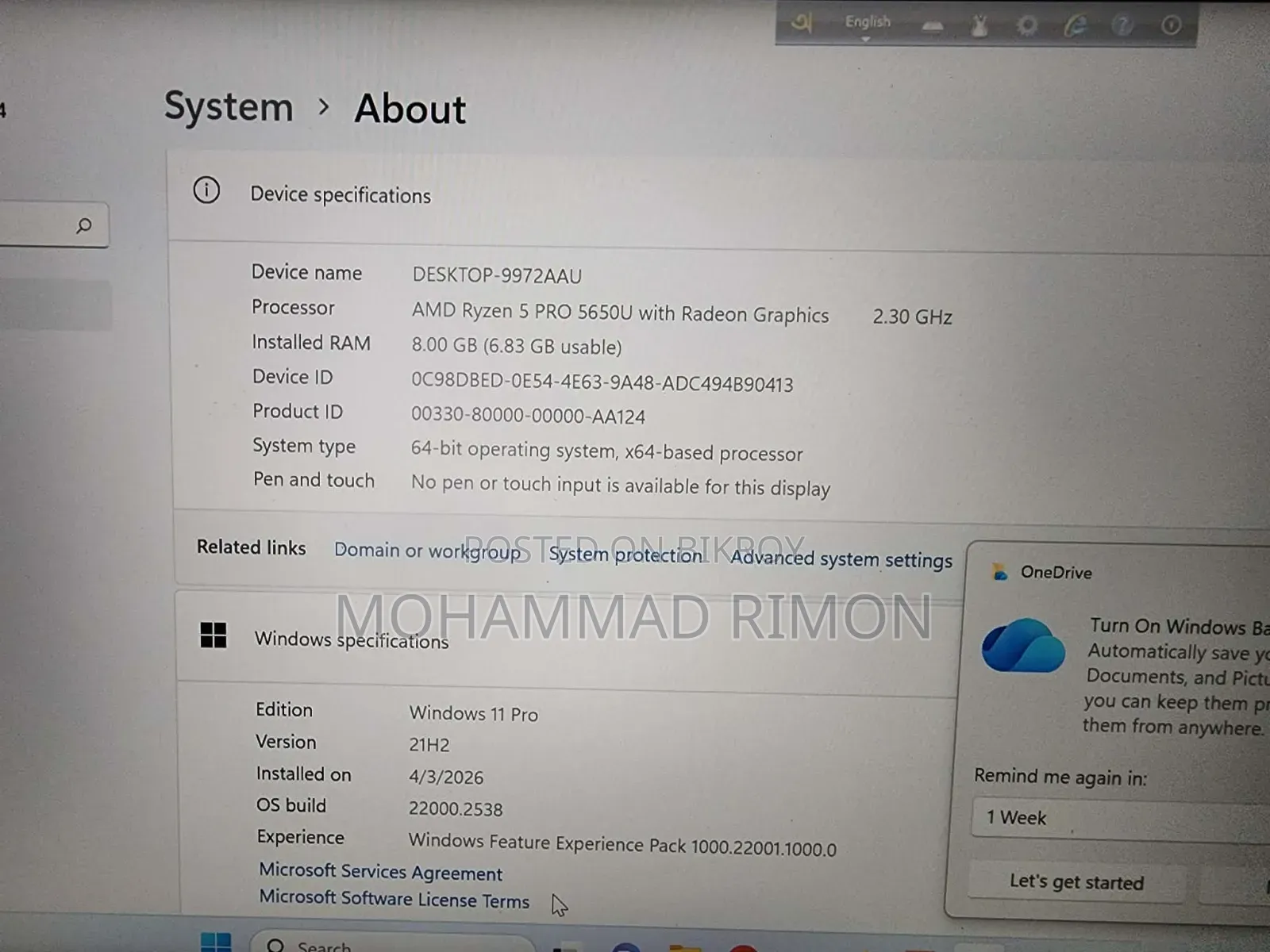
Task: Click the Avro Bangla logo icon
Action: (802, 23)
